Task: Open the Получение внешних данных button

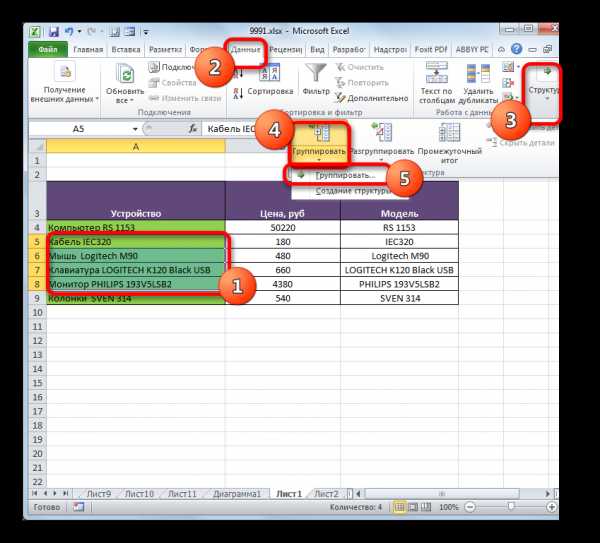Action: click(64, 83)
